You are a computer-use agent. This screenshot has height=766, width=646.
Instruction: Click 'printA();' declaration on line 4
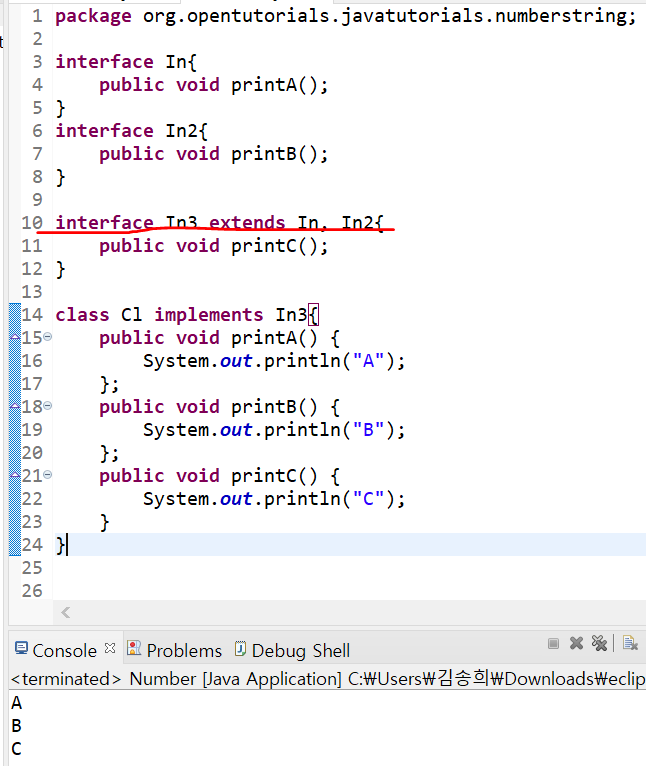coord(280,85)
